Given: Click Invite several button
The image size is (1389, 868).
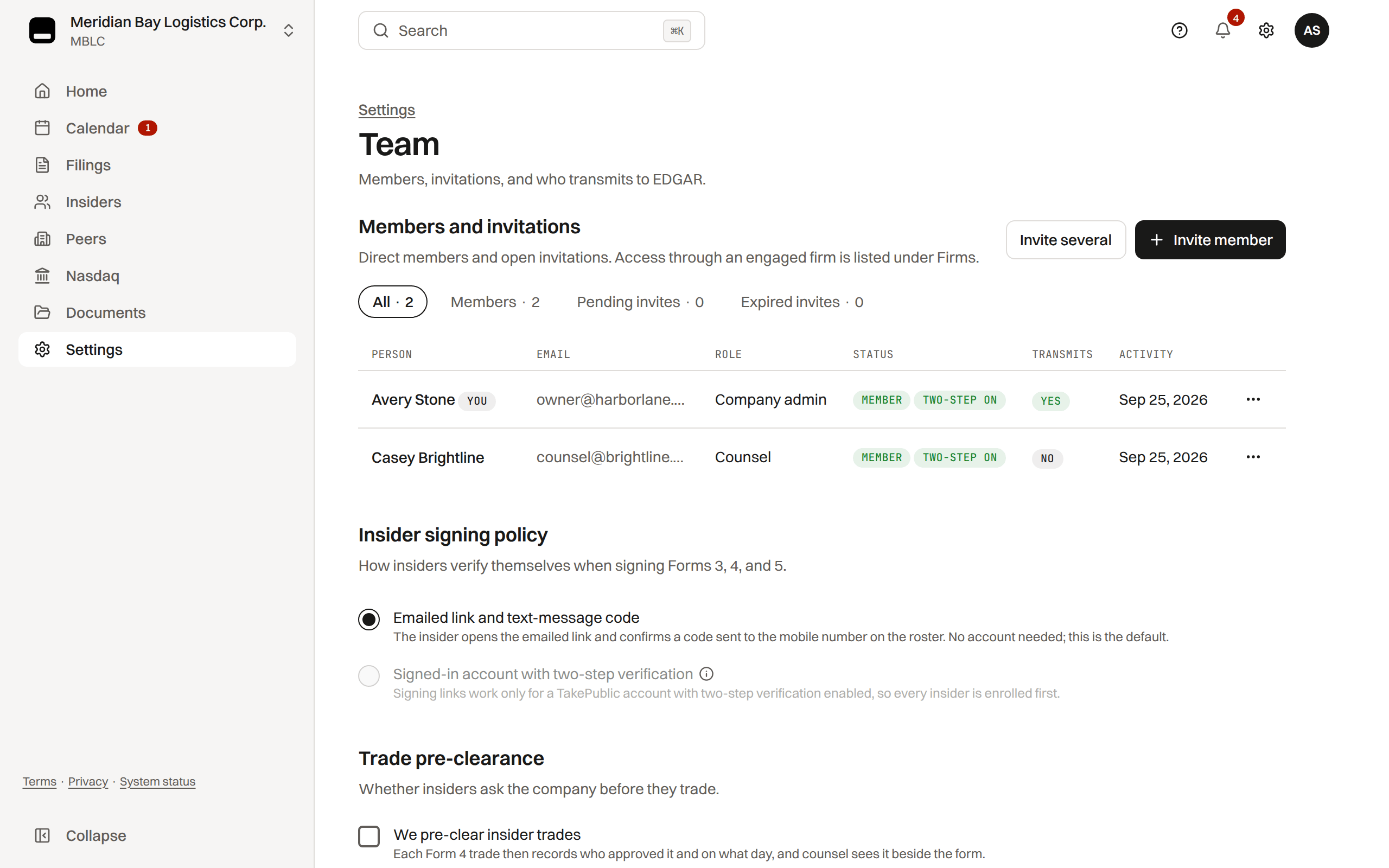Looking at the screenshot, I should 1065,240.
